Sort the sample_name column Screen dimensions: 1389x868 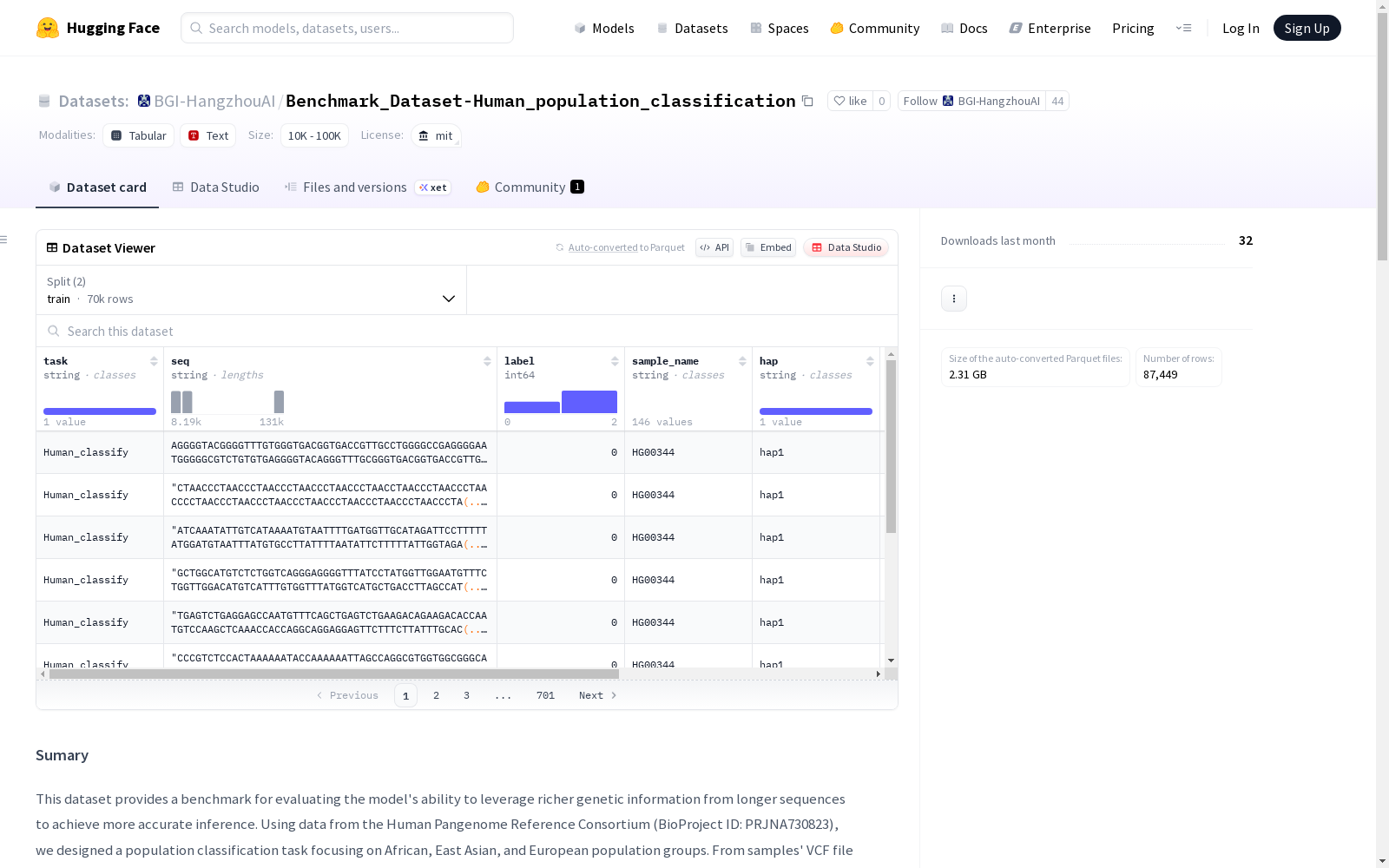[742, 361]
